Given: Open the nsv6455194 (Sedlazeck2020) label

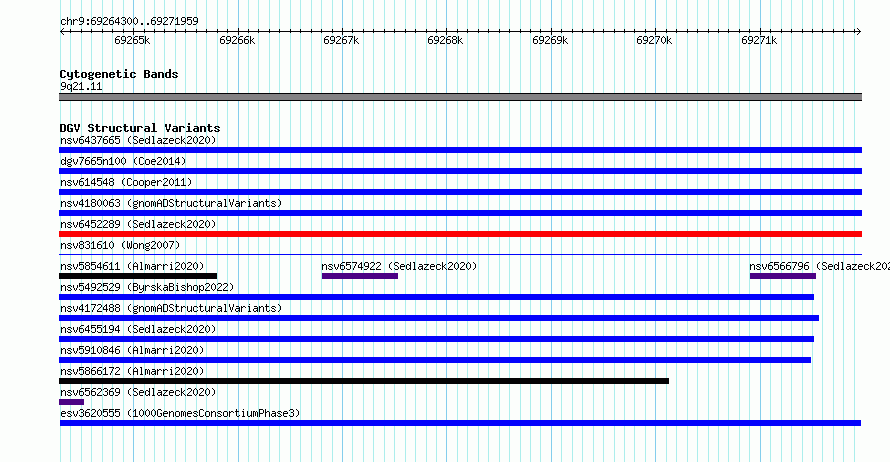Looking at the screenshot, I should point(138,329).
